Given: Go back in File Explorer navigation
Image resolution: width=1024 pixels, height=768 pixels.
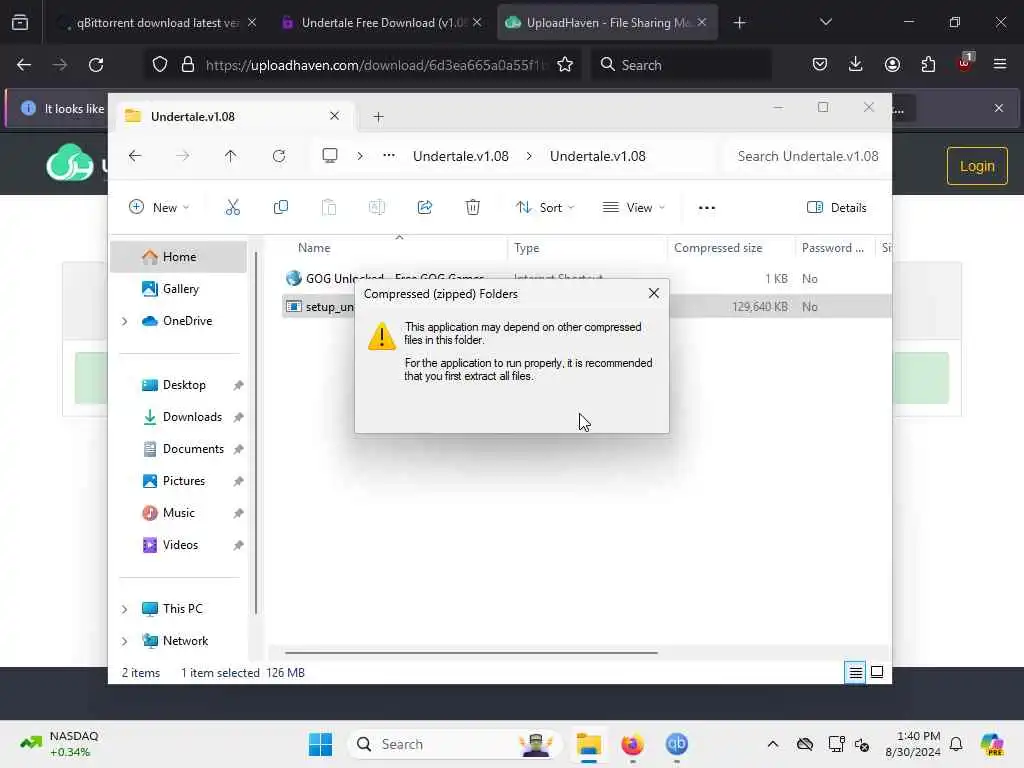Looking at the screenshot, I should (135, 156).
